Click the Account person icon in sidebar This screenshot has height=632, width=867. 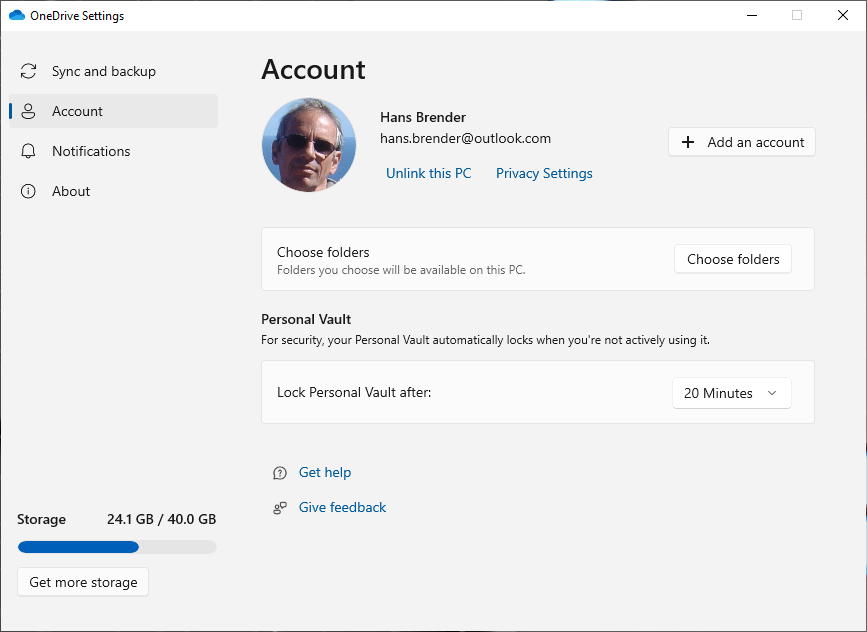coord(29,112)
